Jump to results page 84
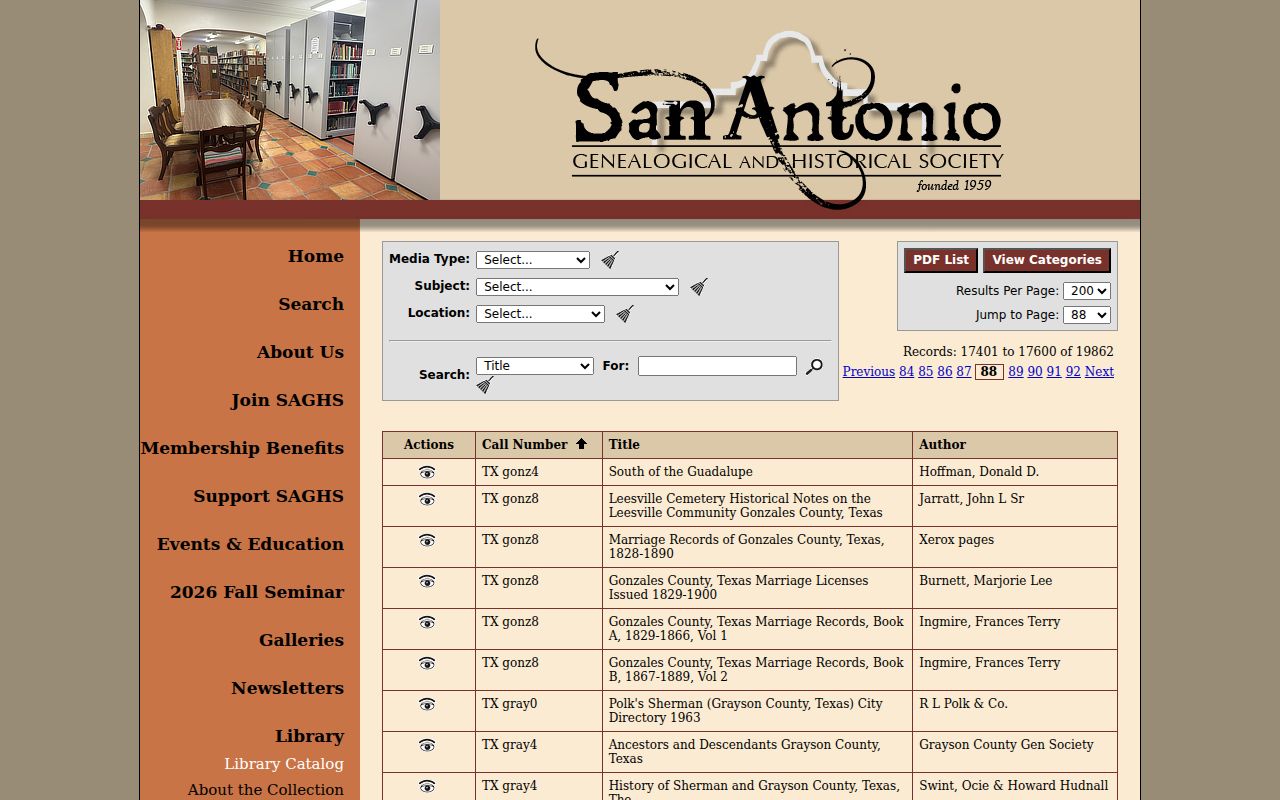 [907, 372]
